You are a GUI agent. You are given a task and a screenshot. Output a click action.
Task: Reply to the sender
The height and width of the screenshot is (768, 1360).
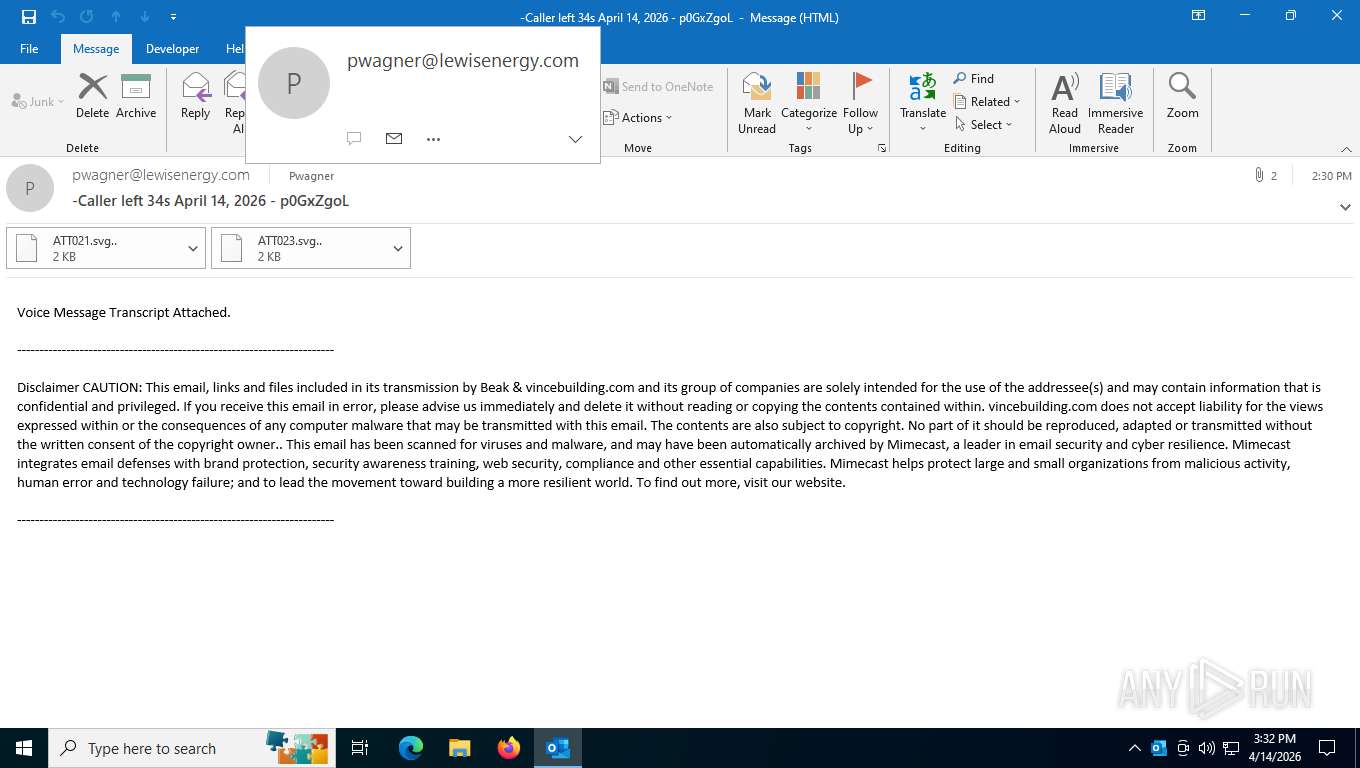coord(195,96)
